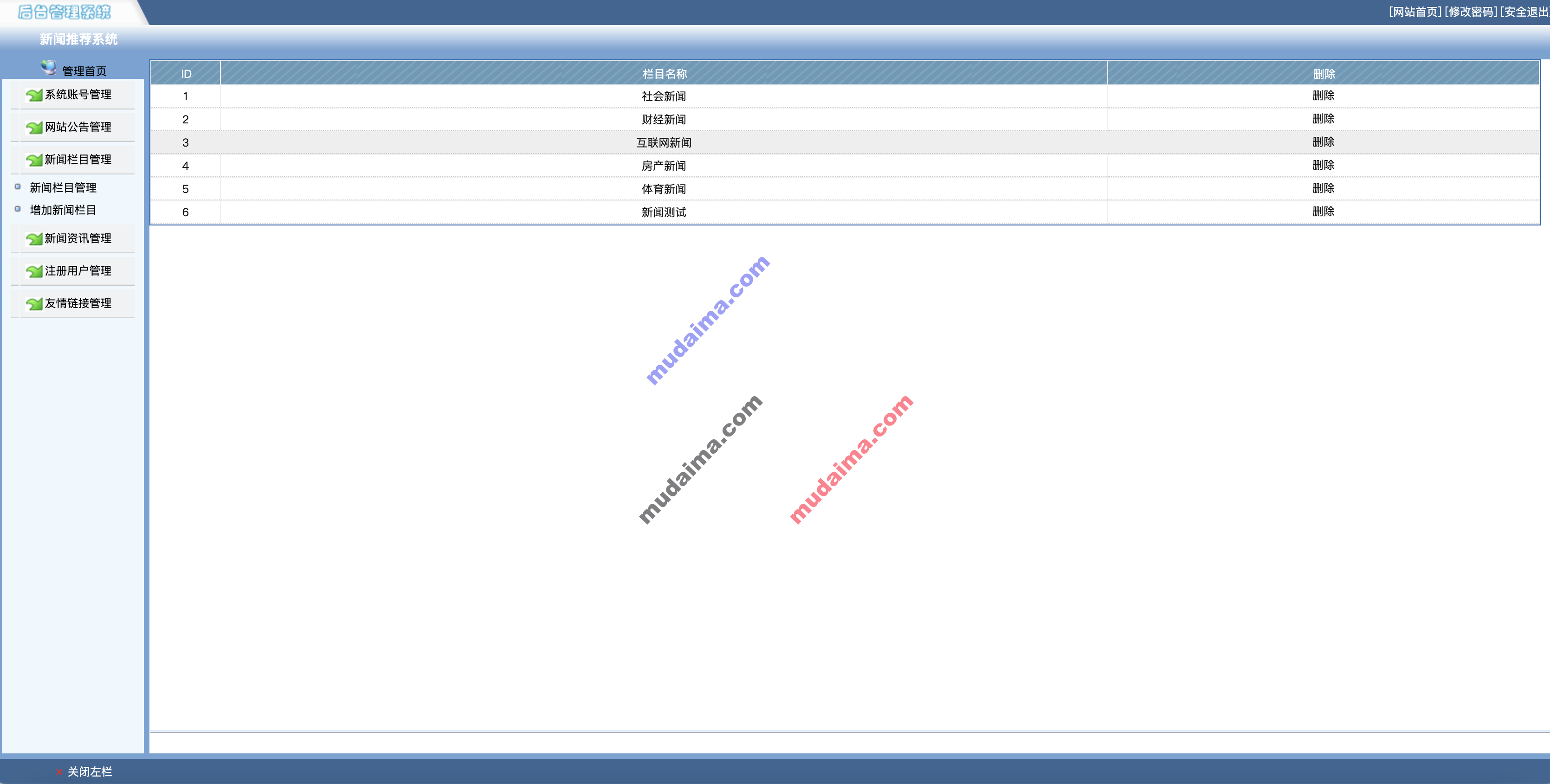Viewport: 1550px width, 784px height.
Task: Collapse the 新闻栏目管理 menu section
Action: [78, 160]
